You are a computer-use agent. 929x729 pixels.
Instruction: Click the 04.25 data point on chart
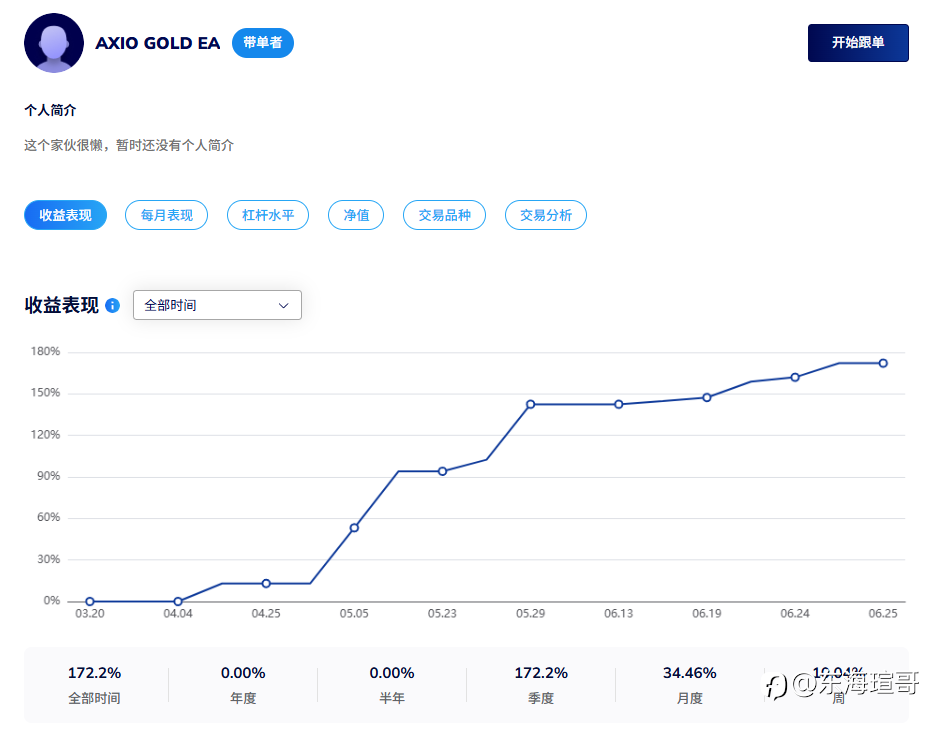tap(266, 584)
